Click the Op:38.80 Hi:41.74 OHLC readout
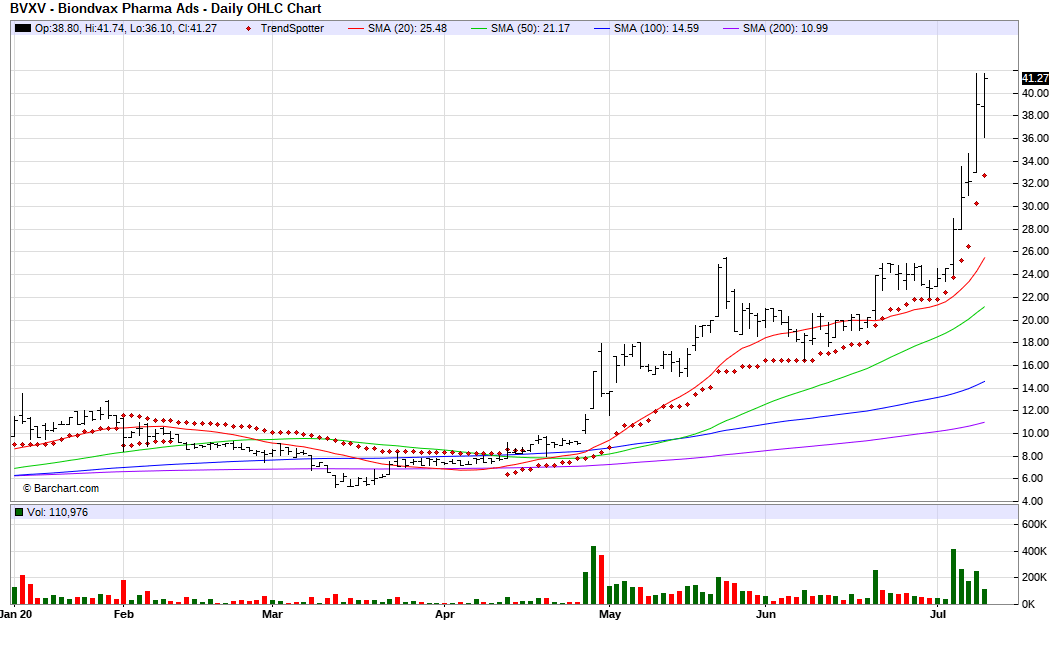 tap(126, 28)
